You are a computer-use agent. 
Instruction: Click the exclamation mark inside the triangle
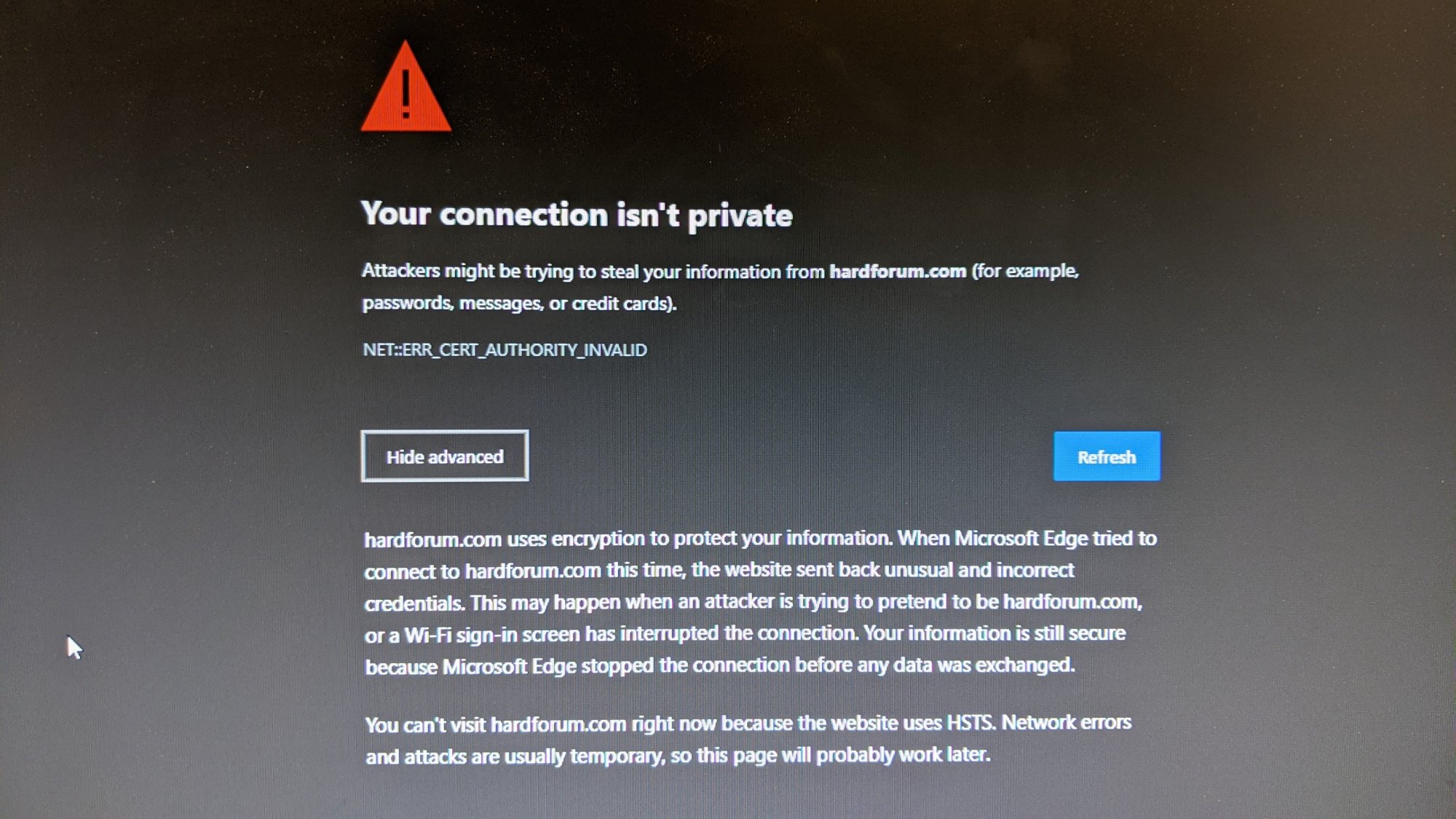coord(405,94)
